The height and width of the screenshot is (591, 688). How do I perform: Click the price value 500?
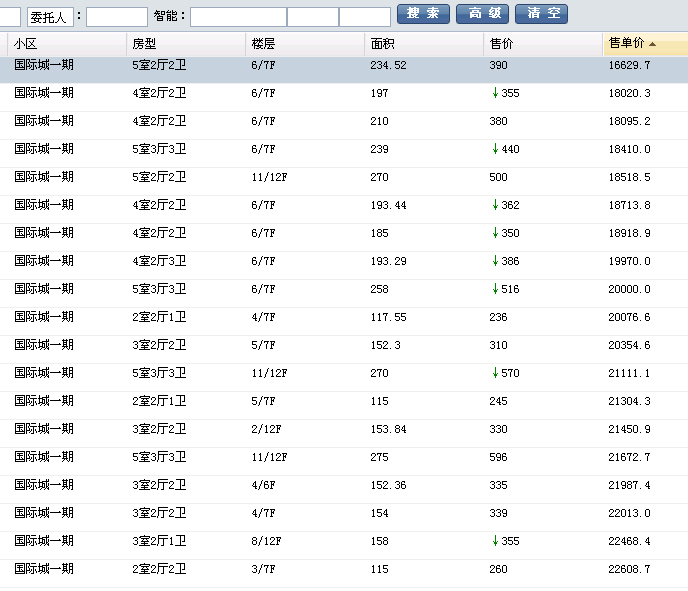(498, 177)
